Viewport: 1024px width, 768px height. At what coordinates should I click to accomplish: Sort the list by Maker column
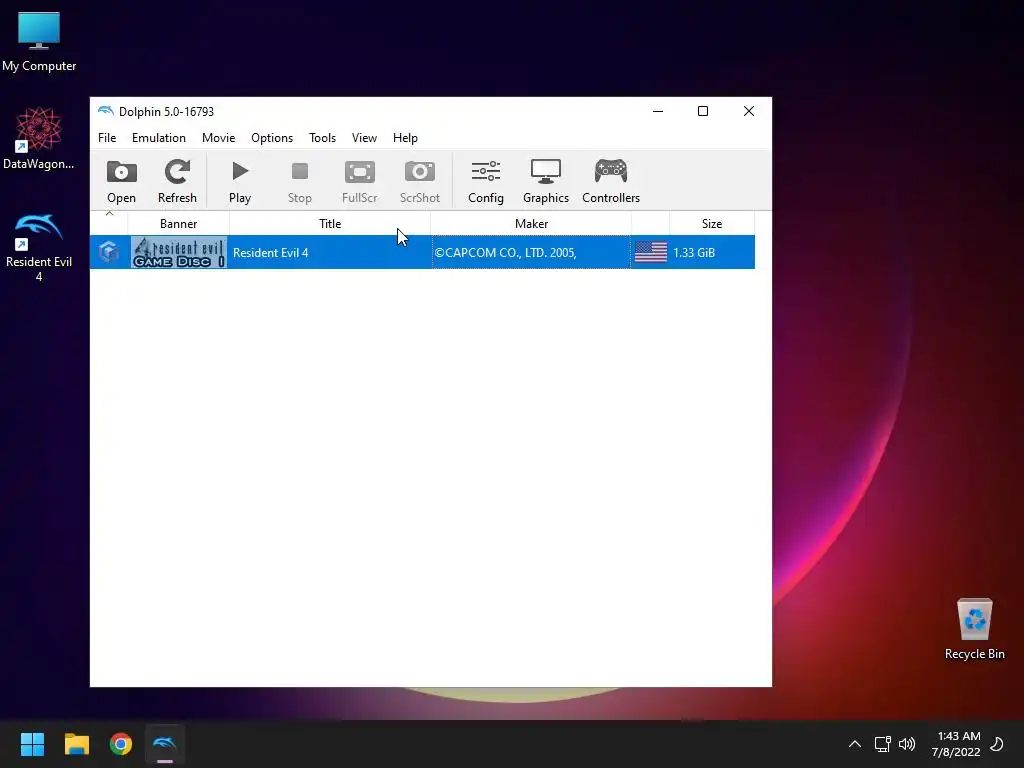point(531,223)
